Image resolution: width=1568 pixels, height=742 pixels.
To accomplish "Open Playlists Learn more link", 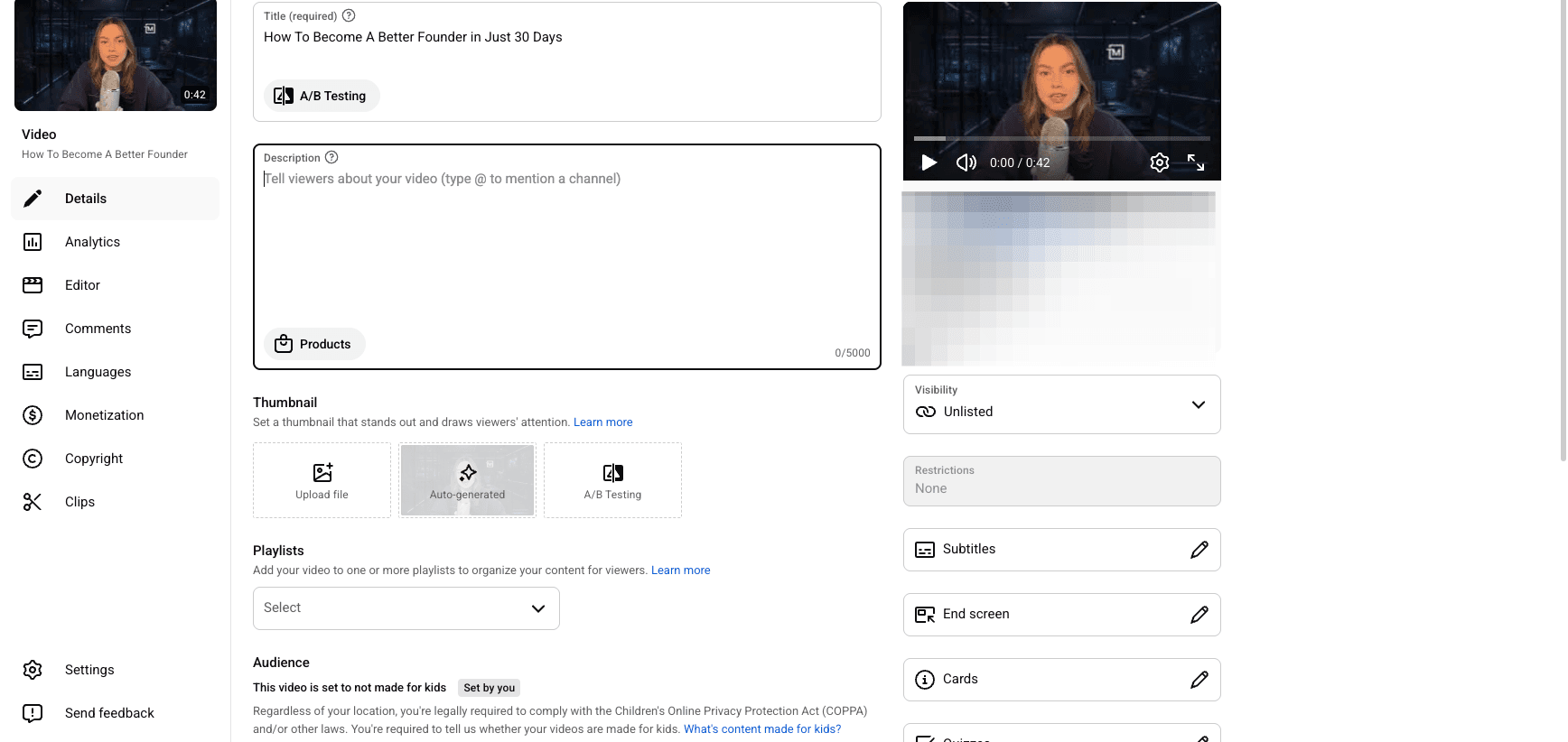I will pos(681,570).
